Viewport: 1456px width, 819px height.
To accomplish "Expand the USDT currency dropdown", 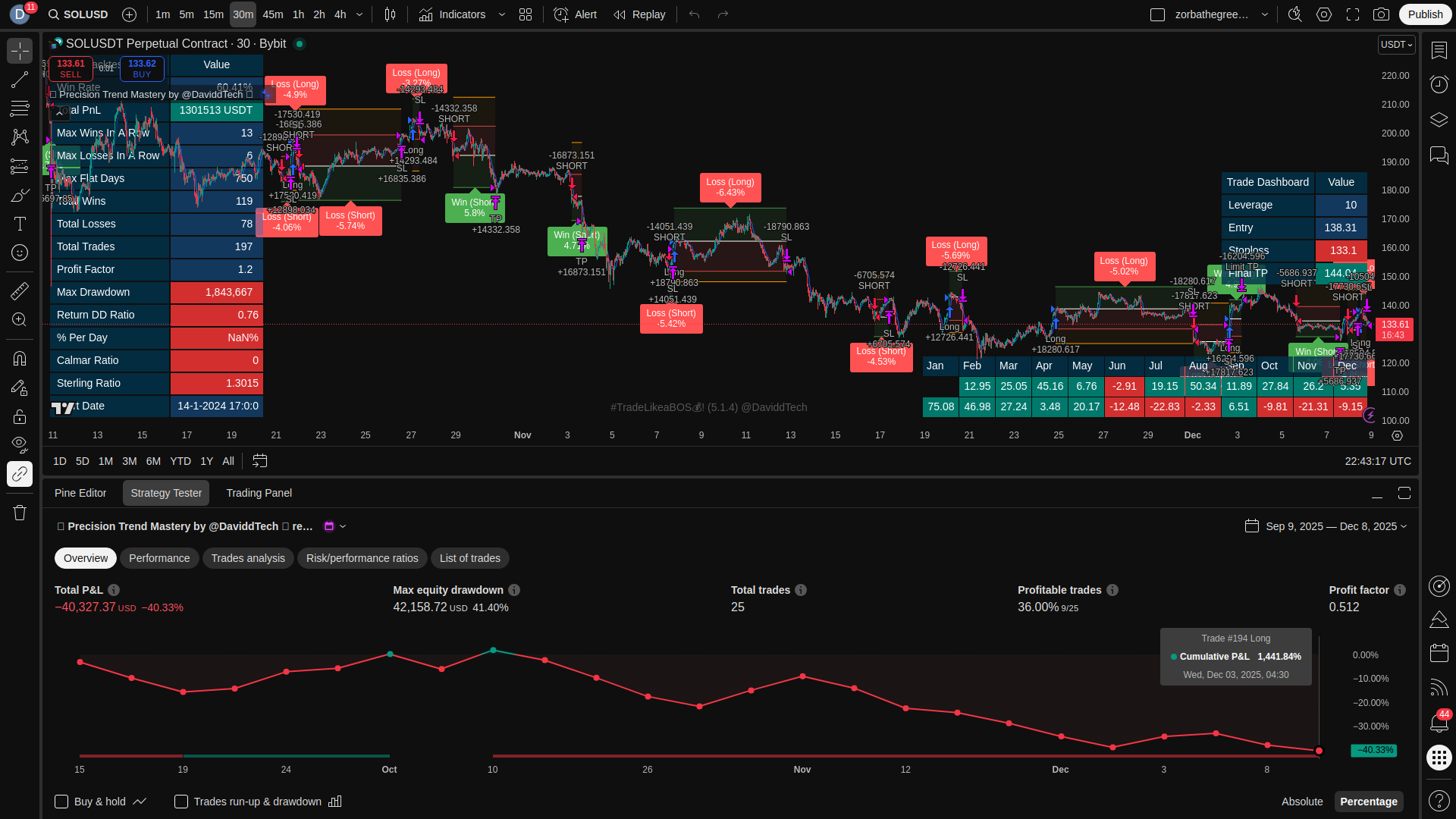I will [x=1396, y=45].
